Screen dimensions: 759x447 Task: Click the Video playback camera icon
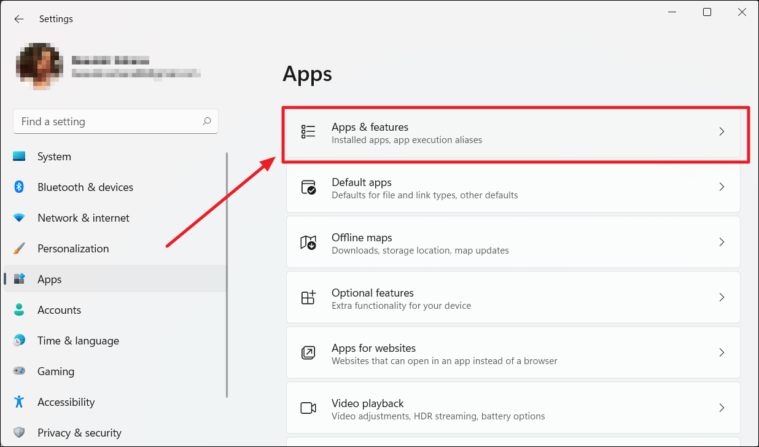click(x=308, y=408)
